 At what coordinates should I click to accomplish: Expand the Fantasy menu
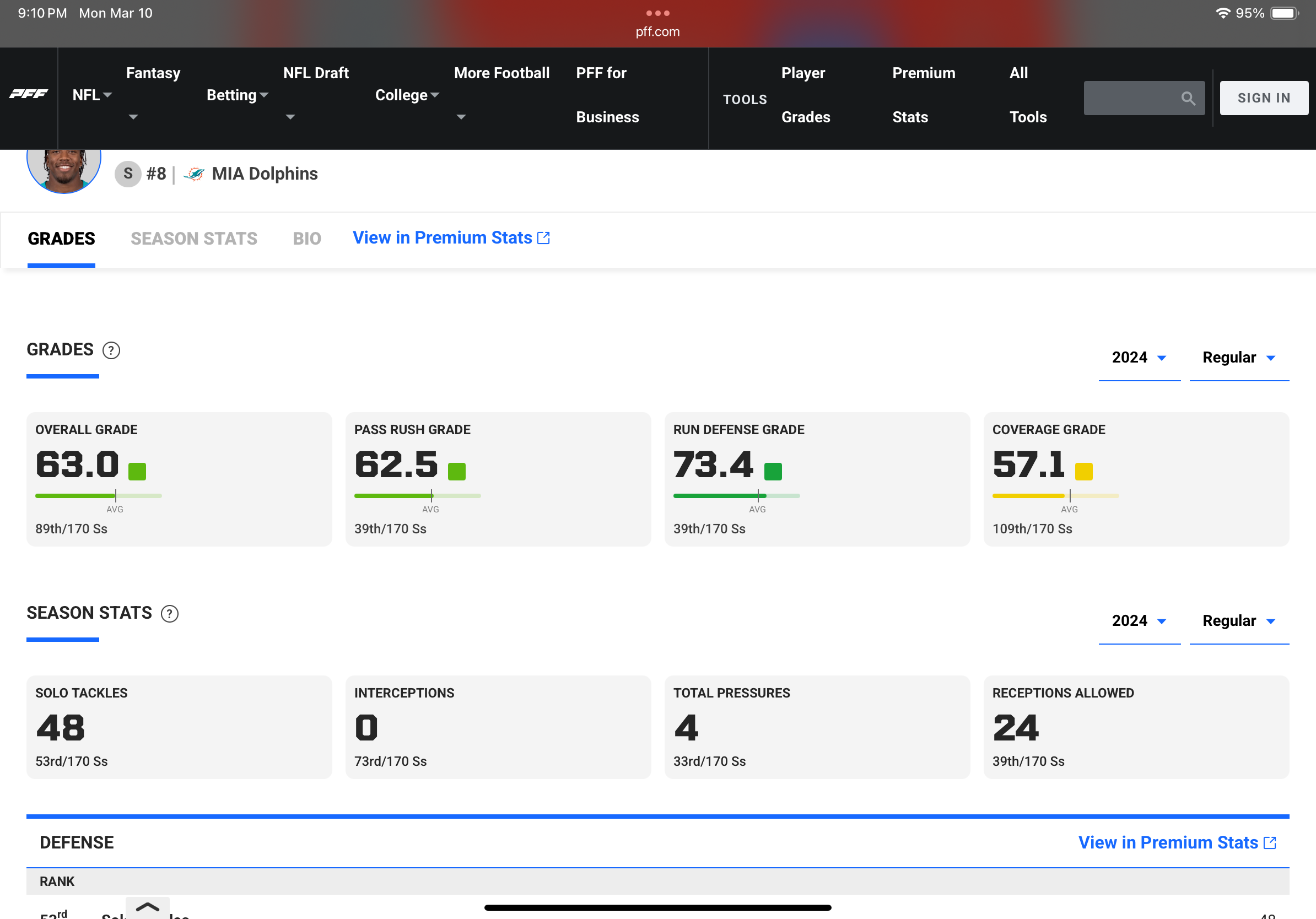153,95
